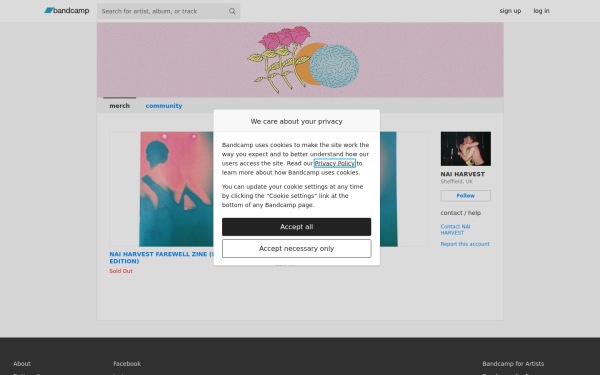Open Bandcamp for Artists footer link

coord(513,364)
